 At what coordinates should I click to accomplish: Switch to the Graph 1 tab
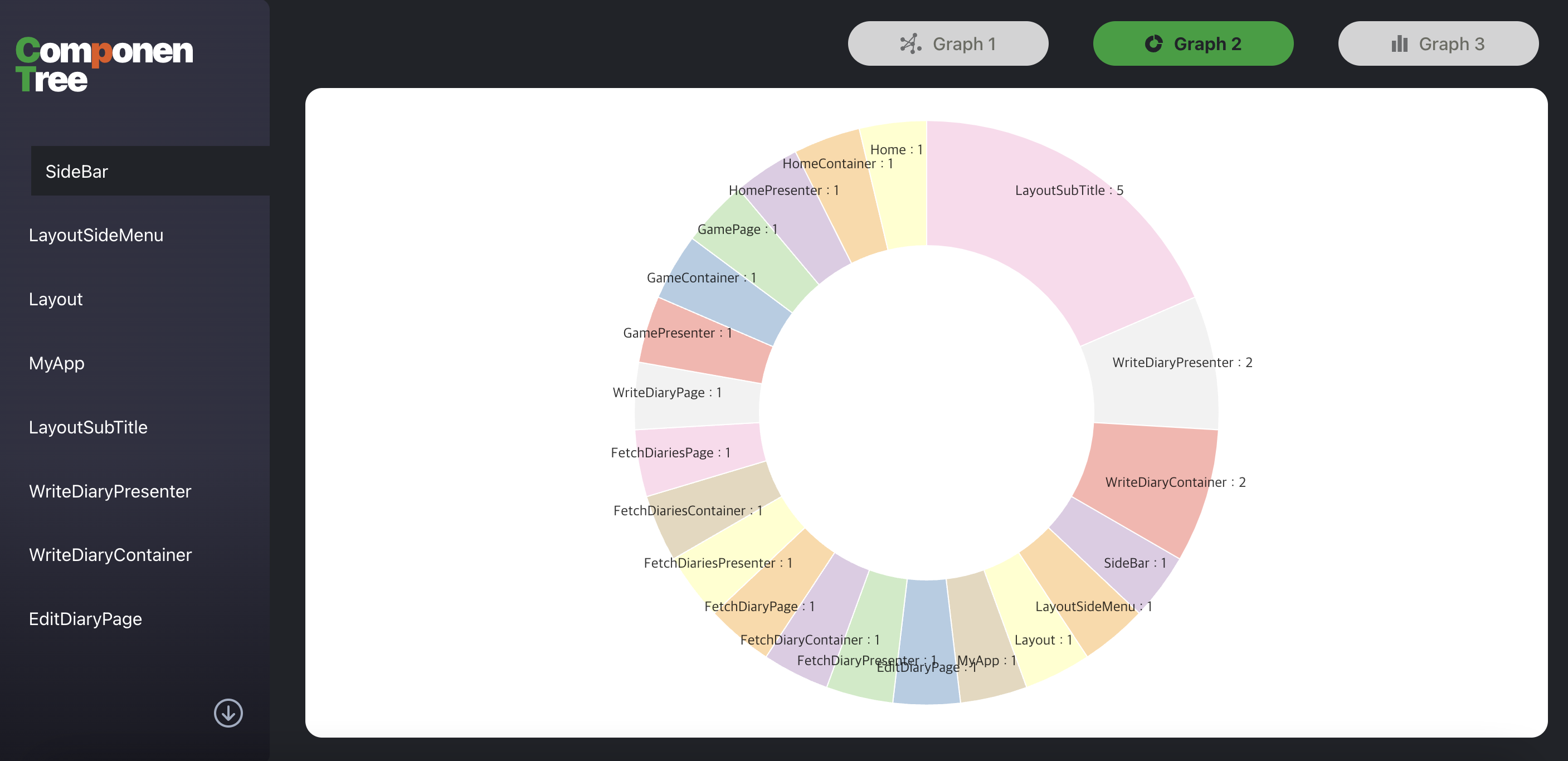(948, 44)
